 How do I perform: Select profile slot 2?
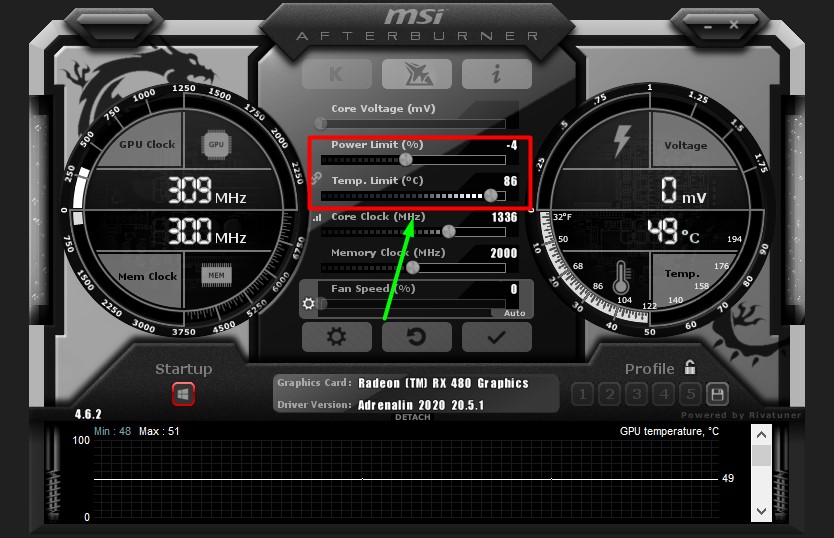click(610, 394)
